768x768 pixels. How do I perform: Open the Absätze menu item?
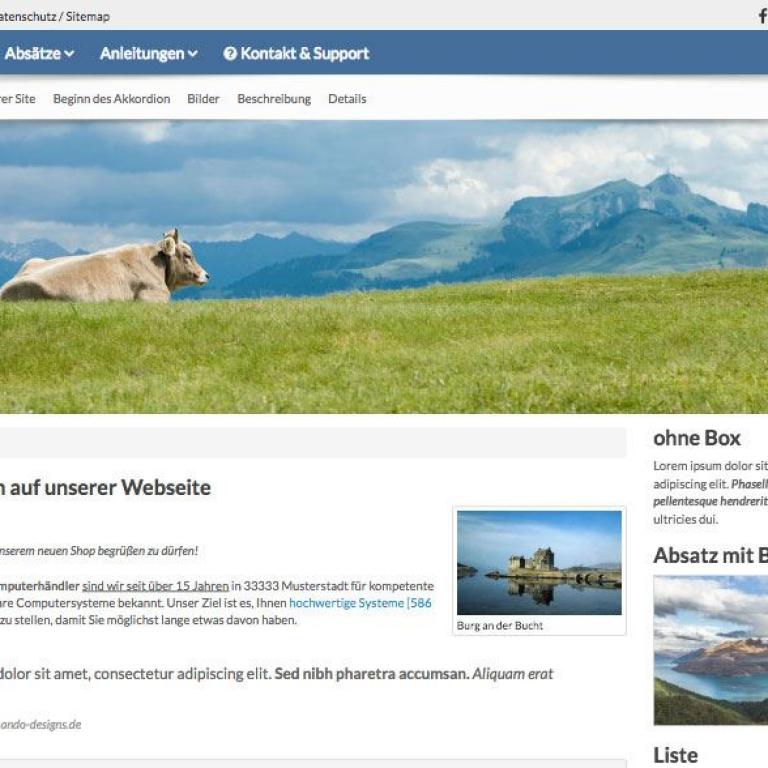[x=38, y=53]
